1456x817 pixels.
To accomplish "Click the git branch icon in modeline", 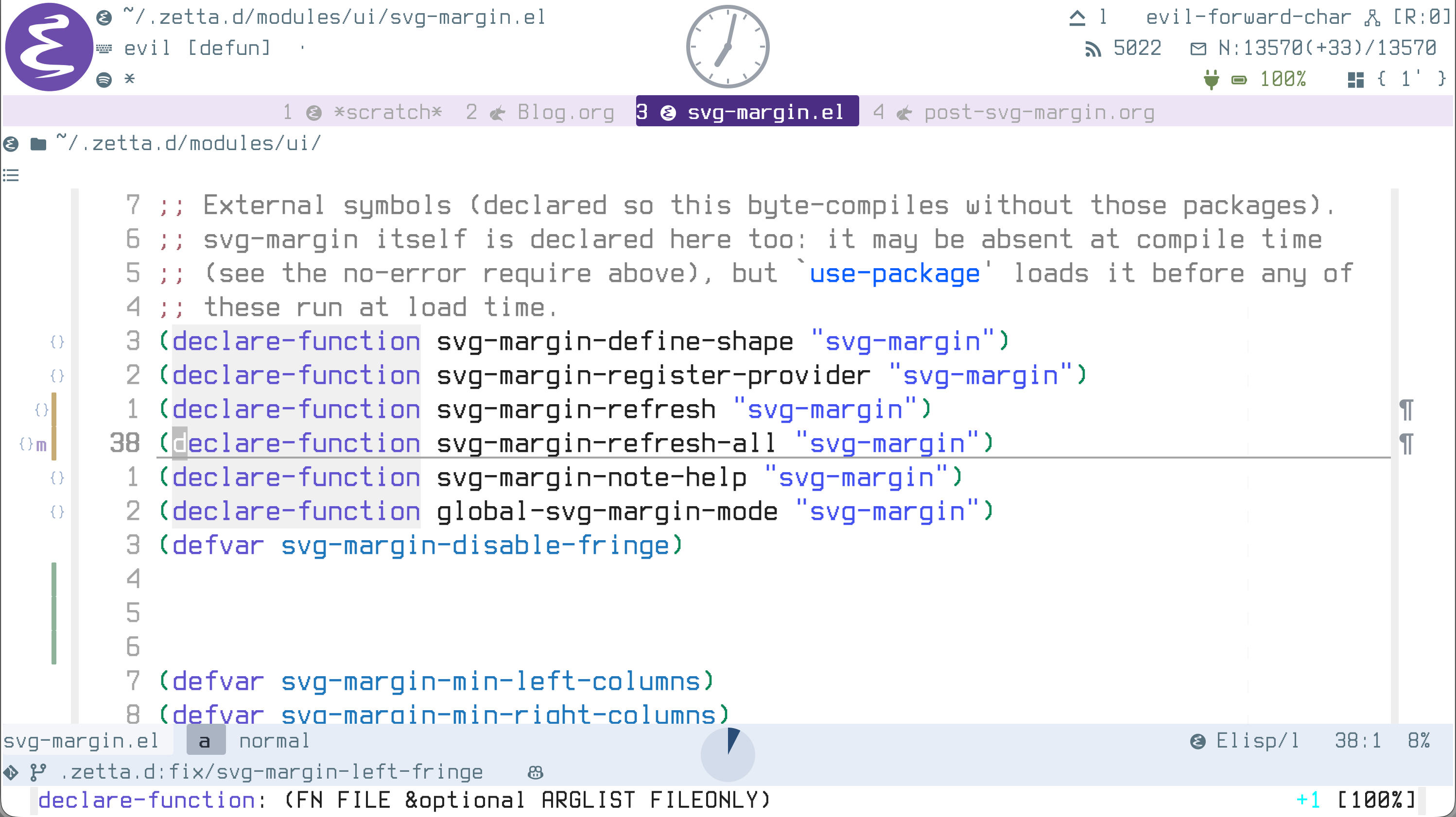I will (x=38, y=772).
